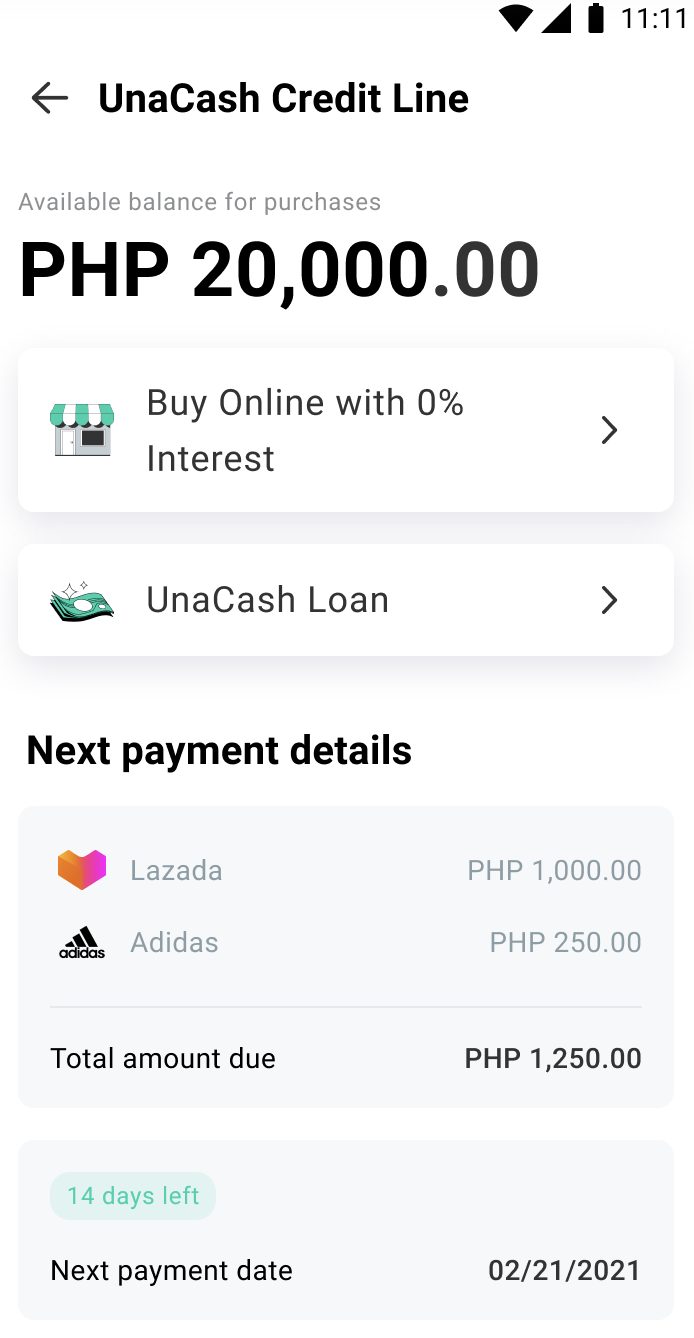
Task: Open the Lazada merchant icon
Action: 82,870
